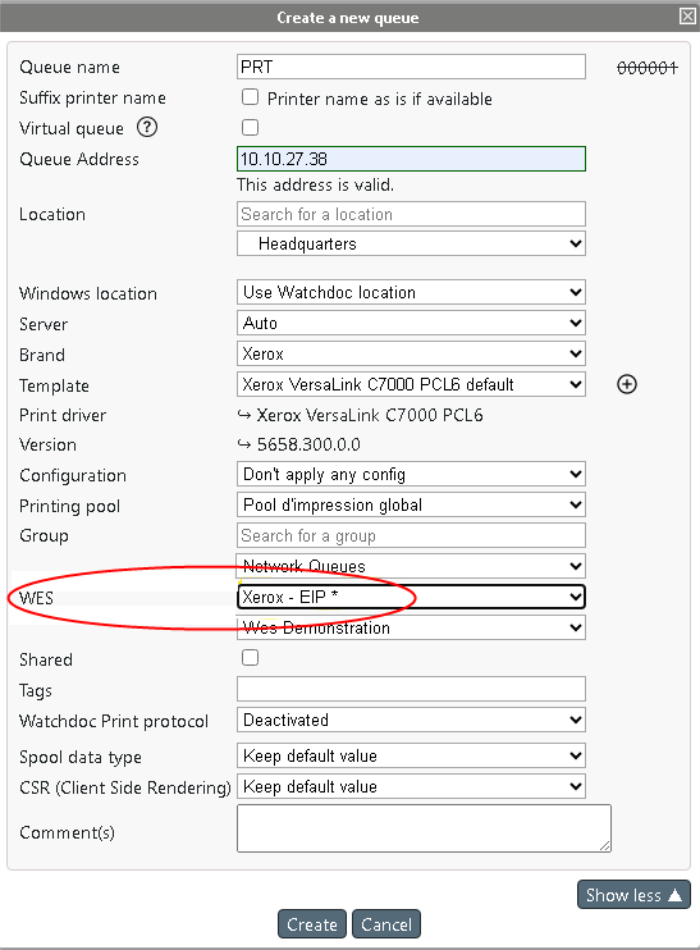This screenshot has width=700, height=950.
Task: Open the WES Xerox - EIP dropdown
Action: 411,597
